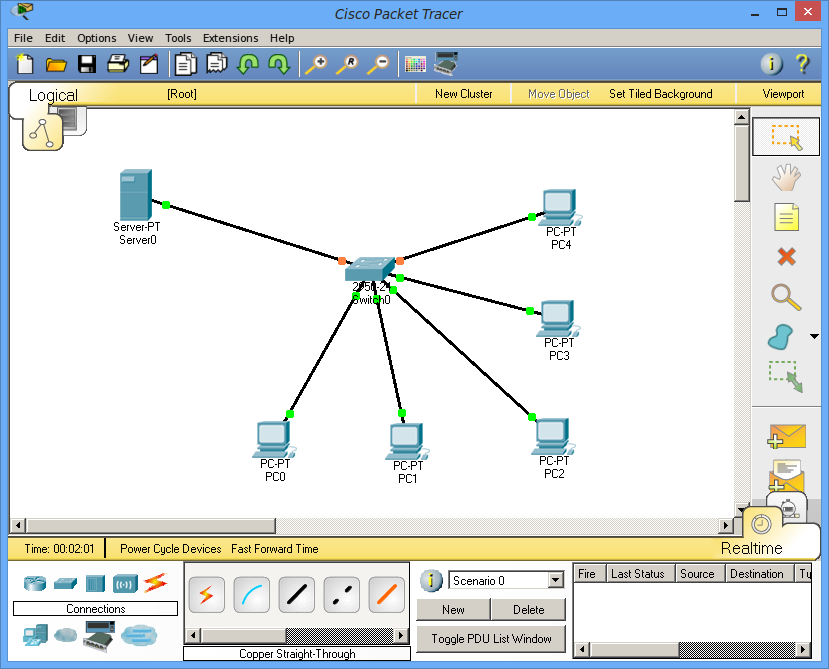Pick Console cable connection
This screenshot has width=829, height=669.
(252, 595)
